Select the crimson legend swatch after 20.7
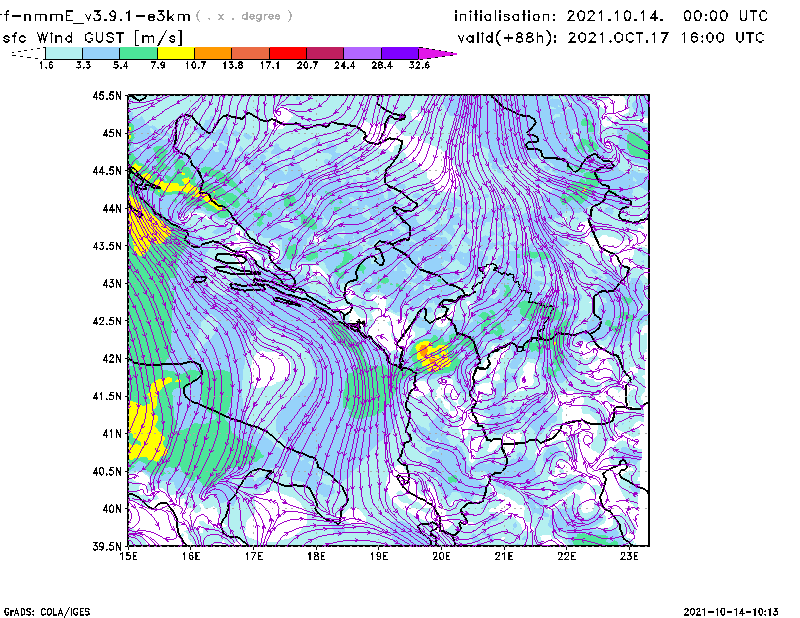 (325, 53)
